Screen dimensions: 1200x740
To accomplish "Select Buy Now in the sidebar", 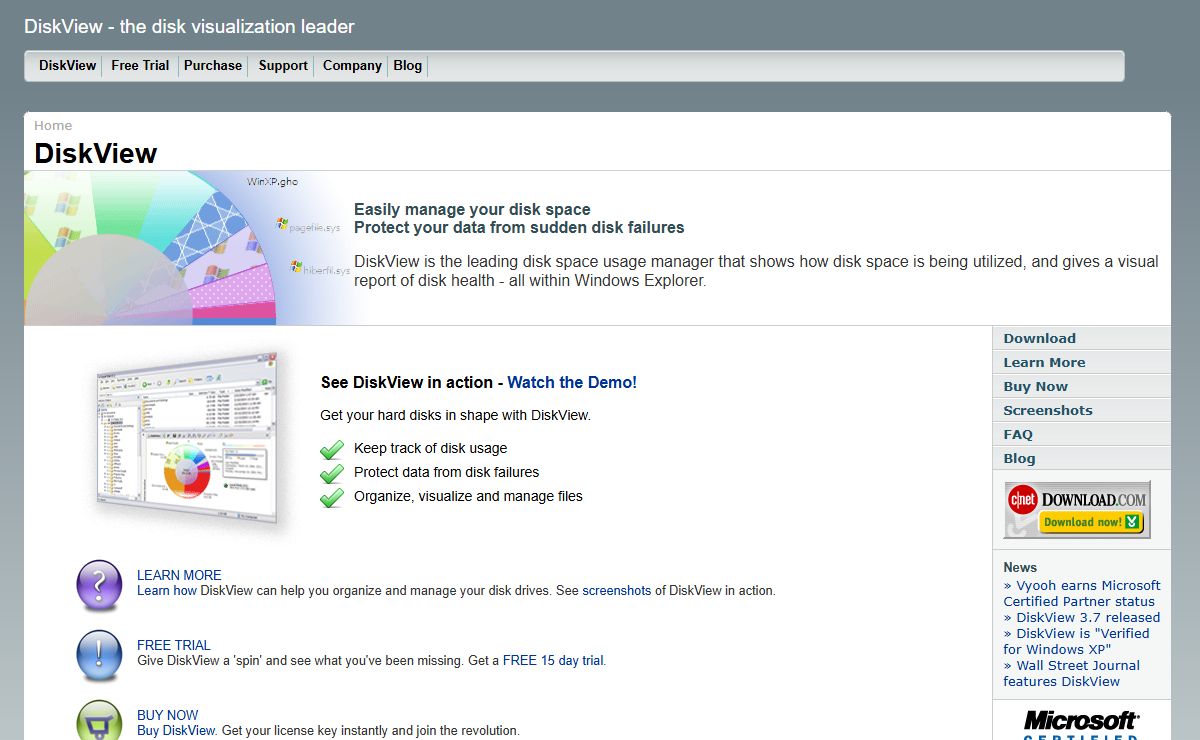I will [x=1081, y=386].
